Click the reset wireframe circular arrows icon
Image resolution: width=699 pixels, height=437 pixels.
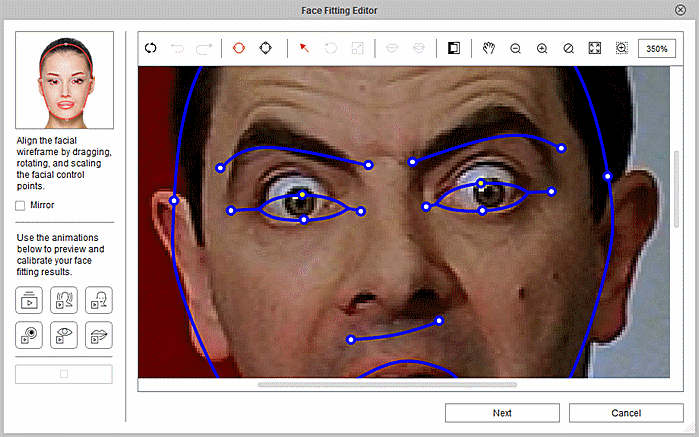tap(151, 48)
